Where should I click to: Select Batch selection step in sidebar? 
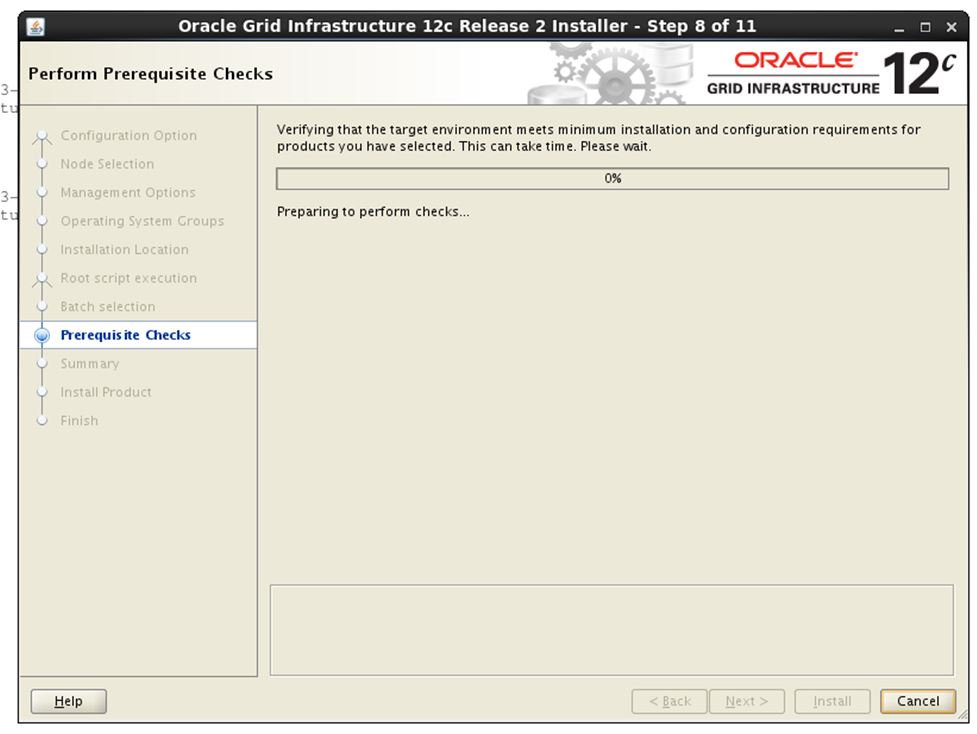click(x=108, y=307)
